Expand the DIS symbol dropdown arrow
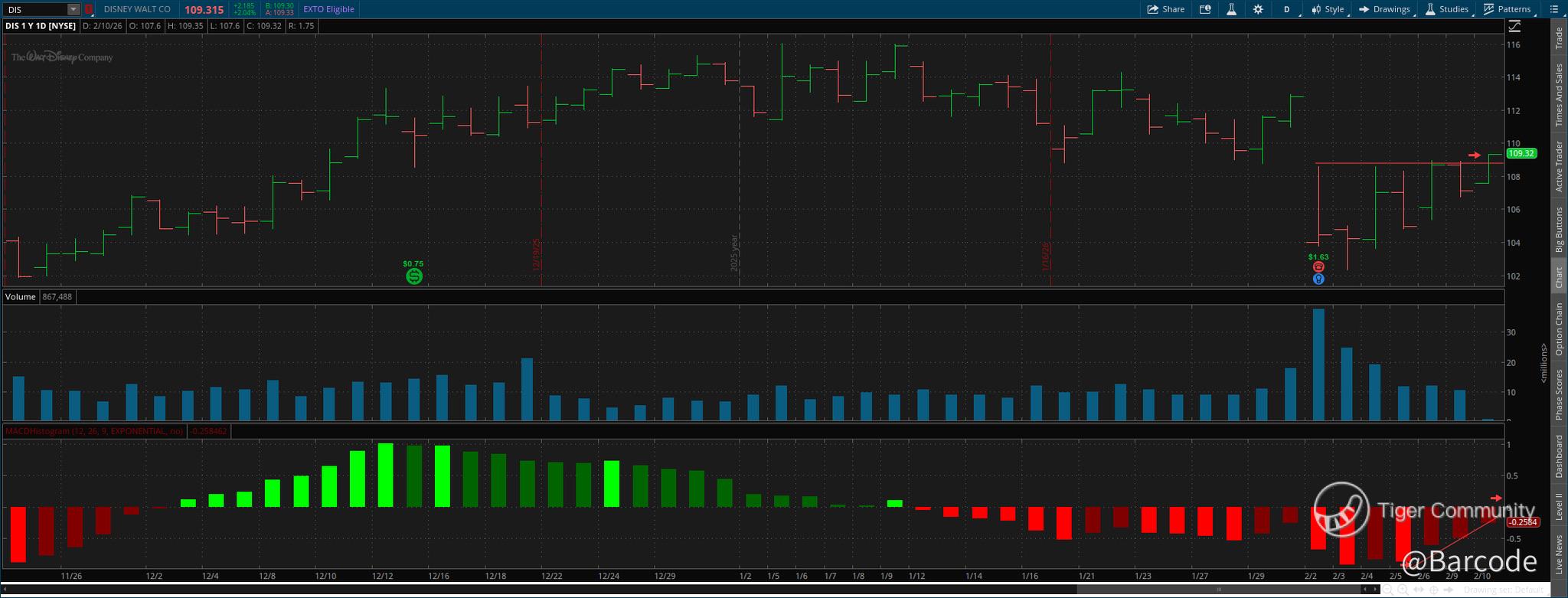Viewport: 1568px width, 598px height. coord(73,9)
